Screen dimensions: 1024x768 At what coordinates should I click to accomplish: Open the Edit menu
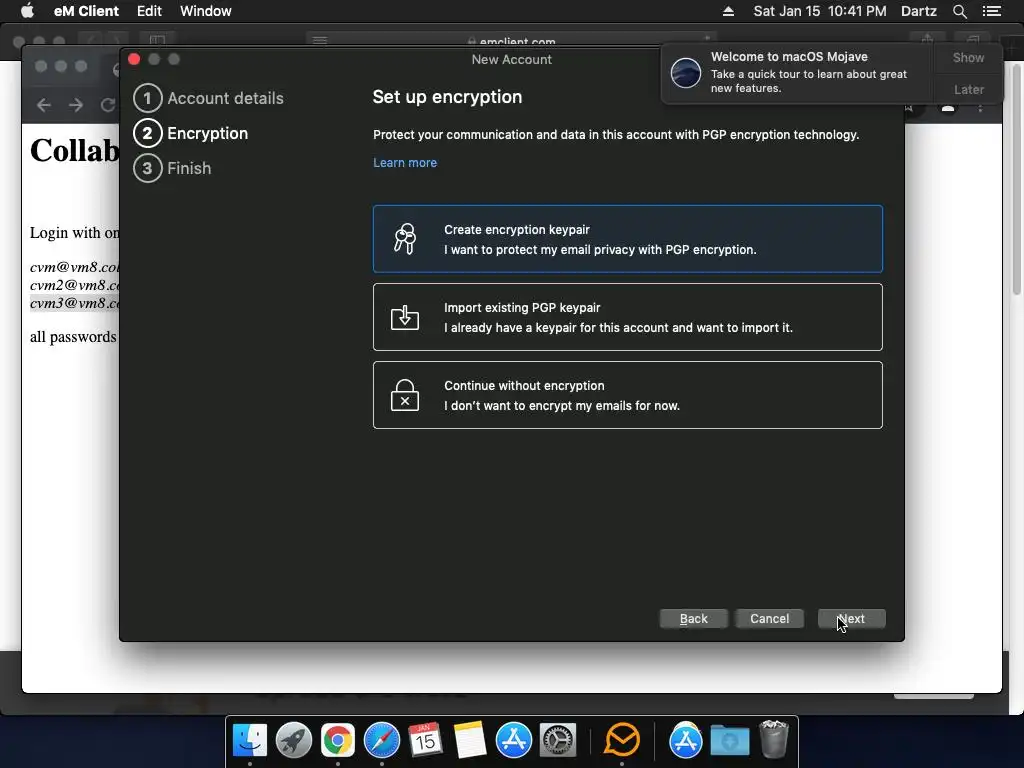coord(149,11)
